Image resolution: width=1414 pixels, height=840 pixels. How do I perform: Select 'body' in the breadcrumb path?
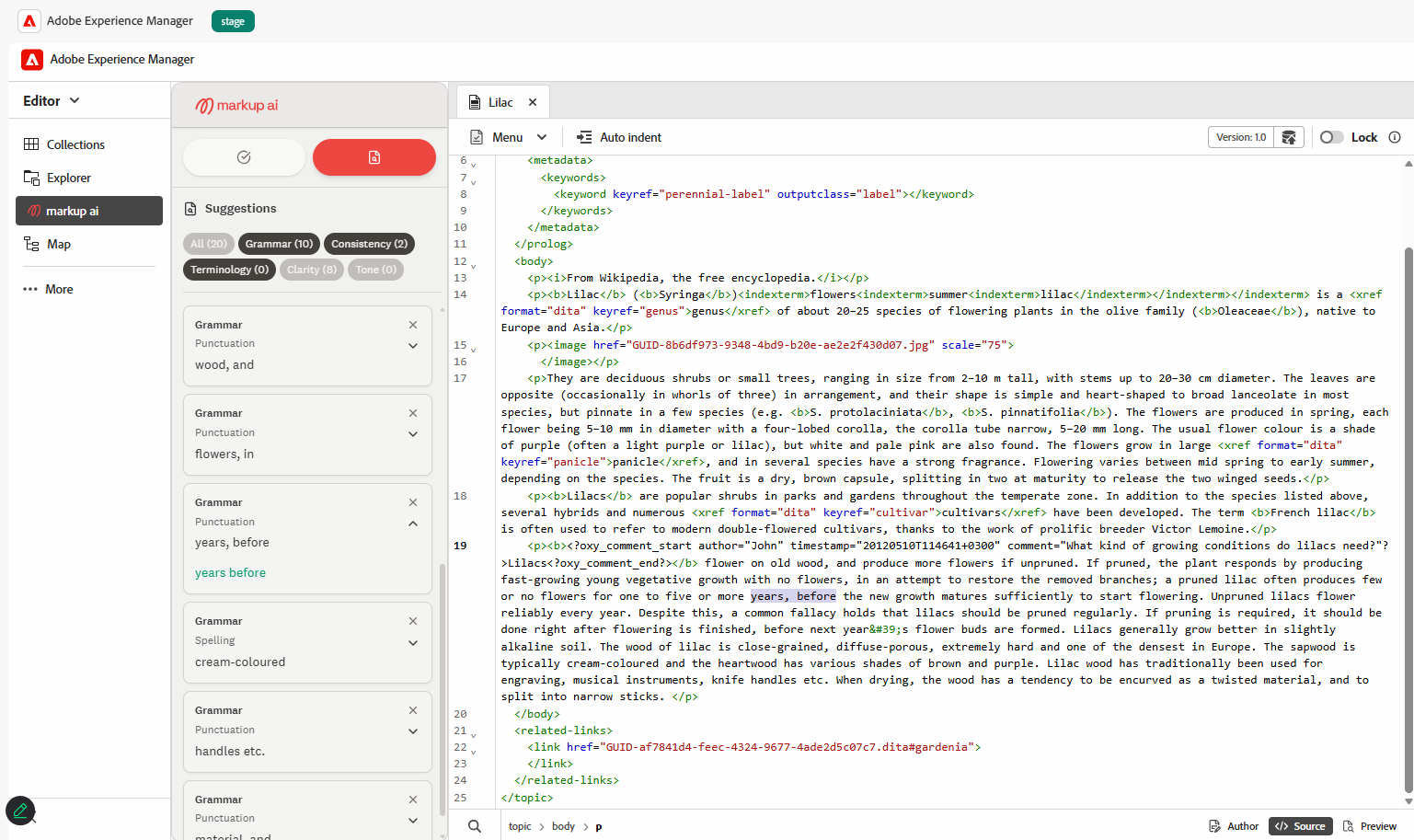[x=563, y=826]
